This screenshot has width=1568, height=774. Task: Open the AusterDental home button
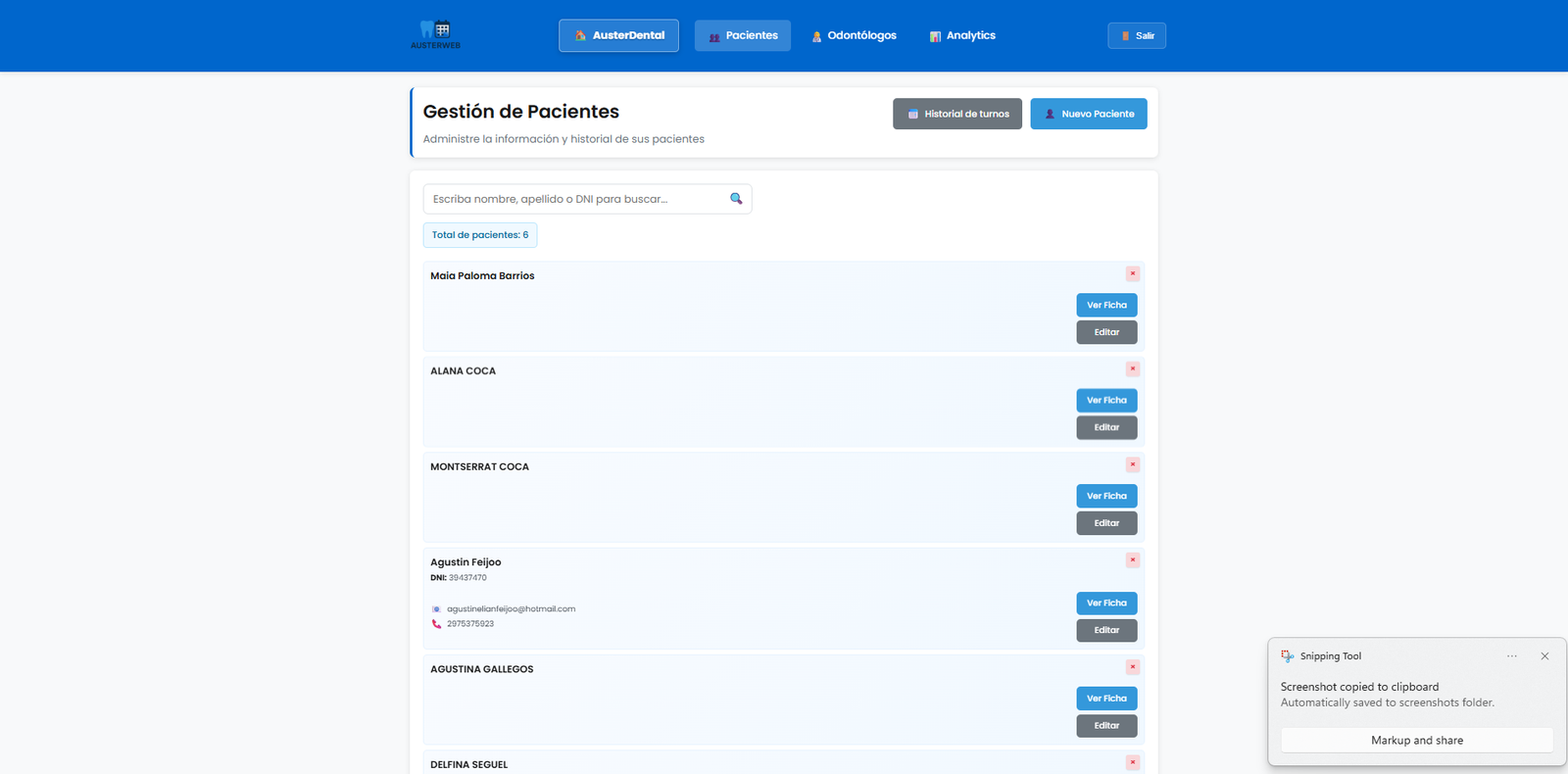click(618, 35)
